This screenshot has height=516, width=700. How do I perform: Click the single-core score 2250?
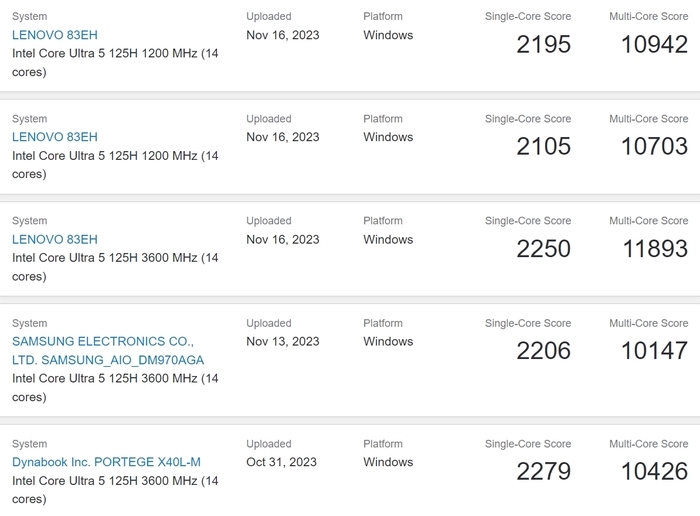pos(543,248)
